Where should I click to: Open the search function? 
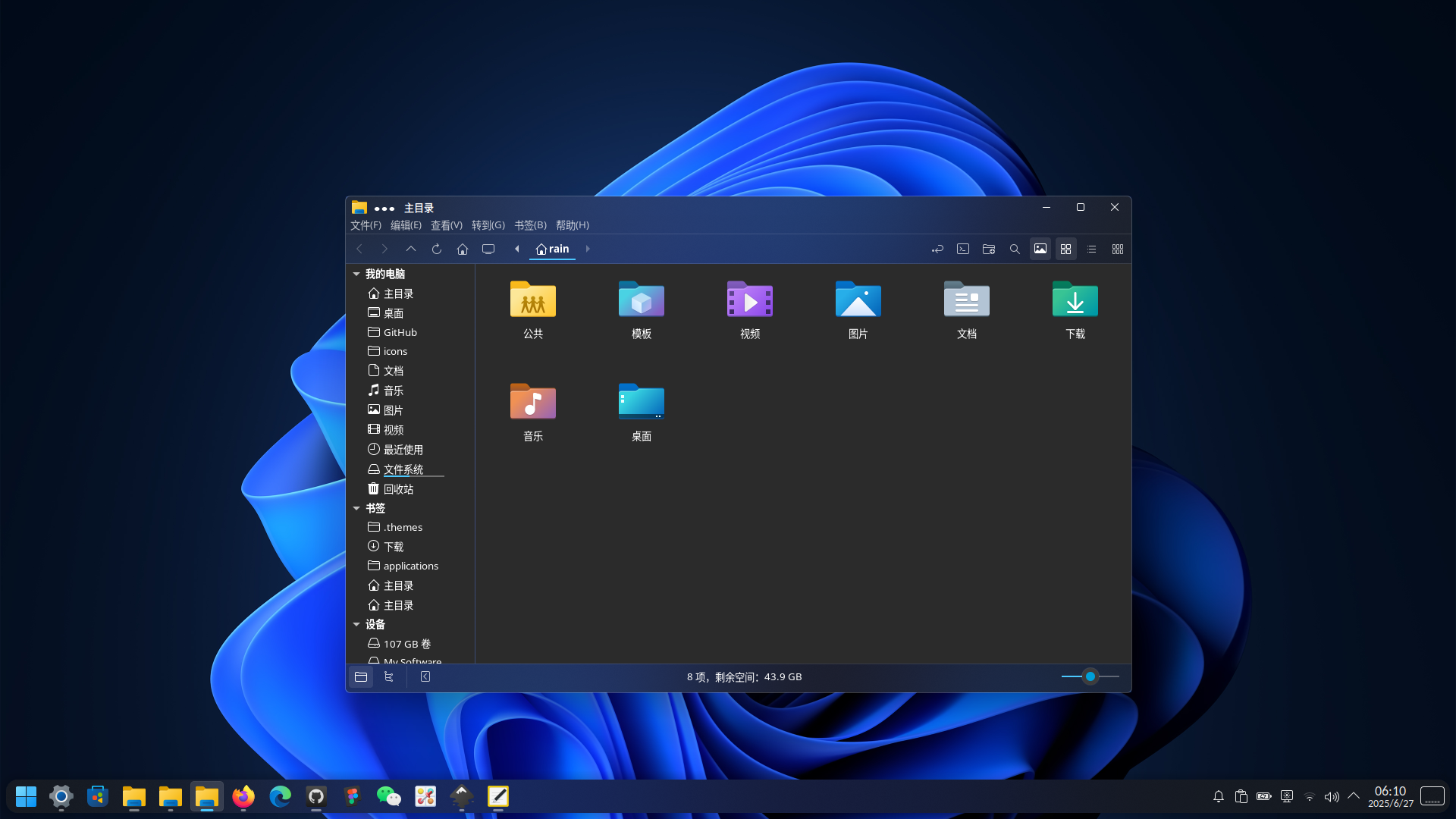click(1015, 249)
